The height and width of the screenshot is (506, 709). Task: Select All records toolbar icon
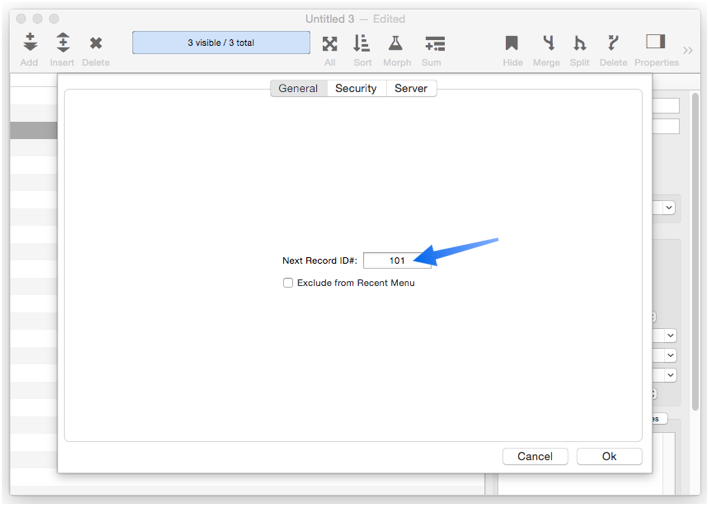[x=330, y=44]
